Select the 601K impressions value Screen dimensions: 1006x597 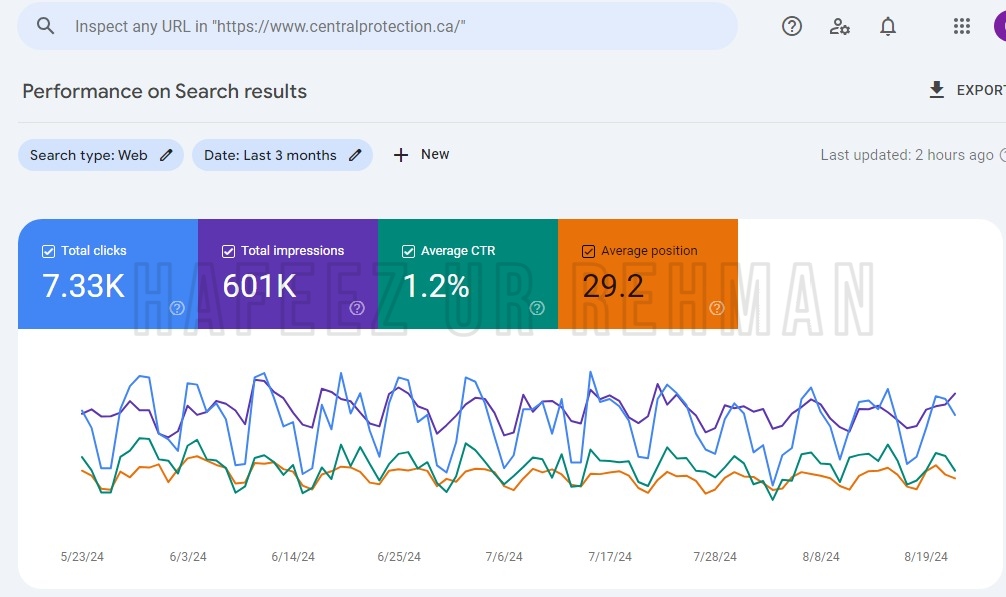pos(259,286)
